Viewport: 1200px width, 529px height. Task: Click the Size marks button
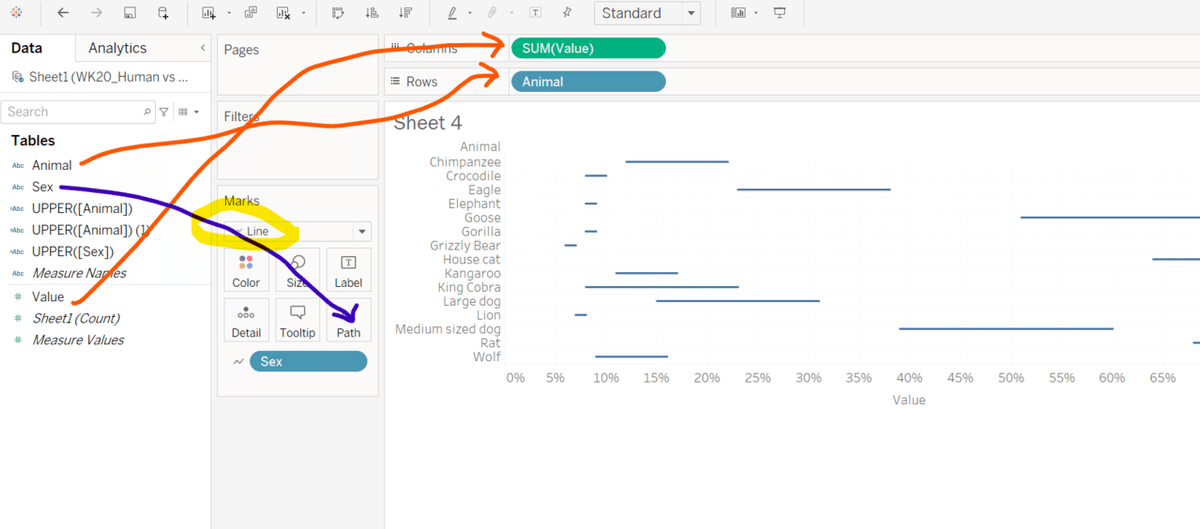click(x=297, y=270)
